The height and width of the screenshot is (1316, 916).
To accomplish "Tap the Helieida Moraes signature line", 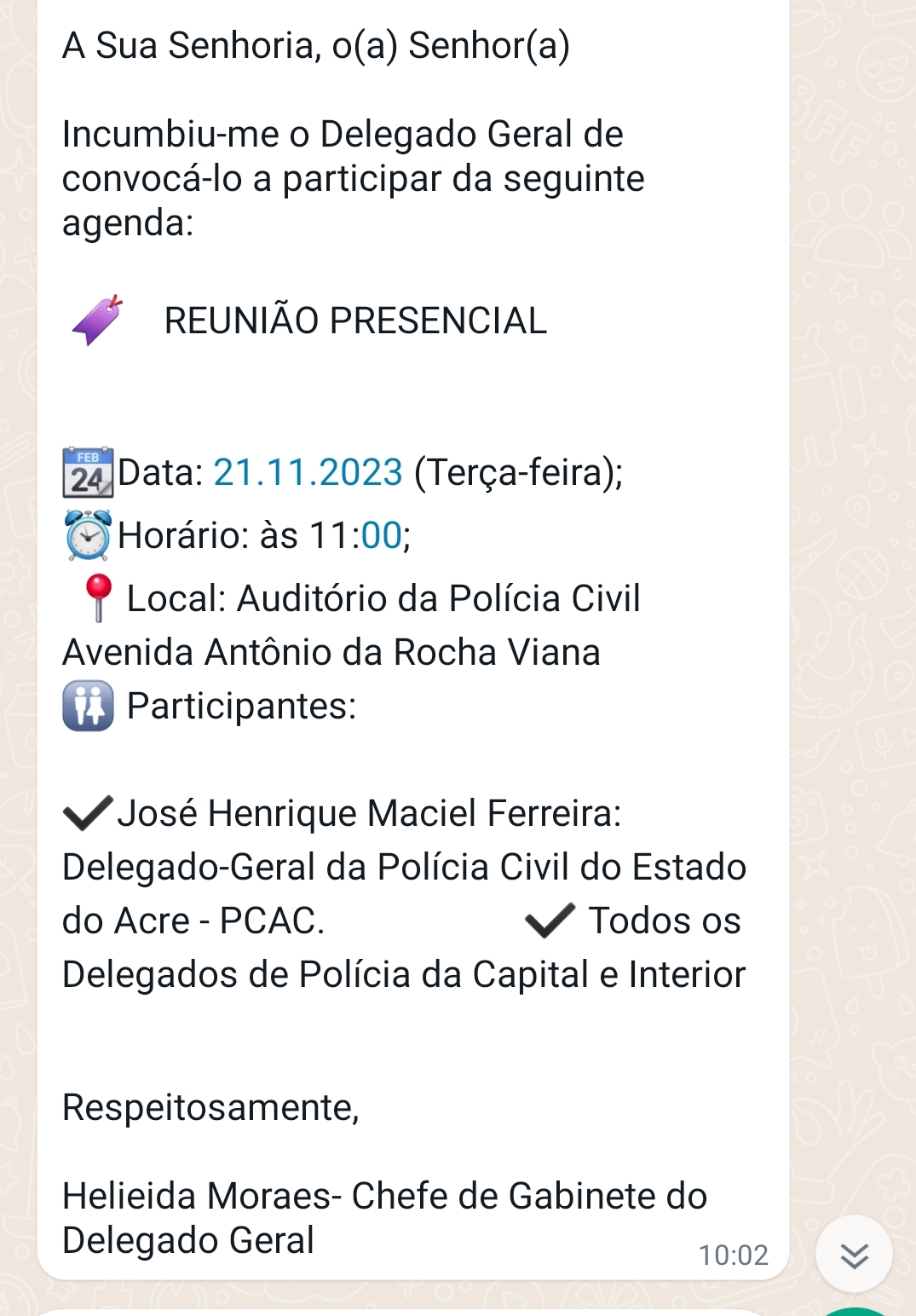I will (384, 1218).
